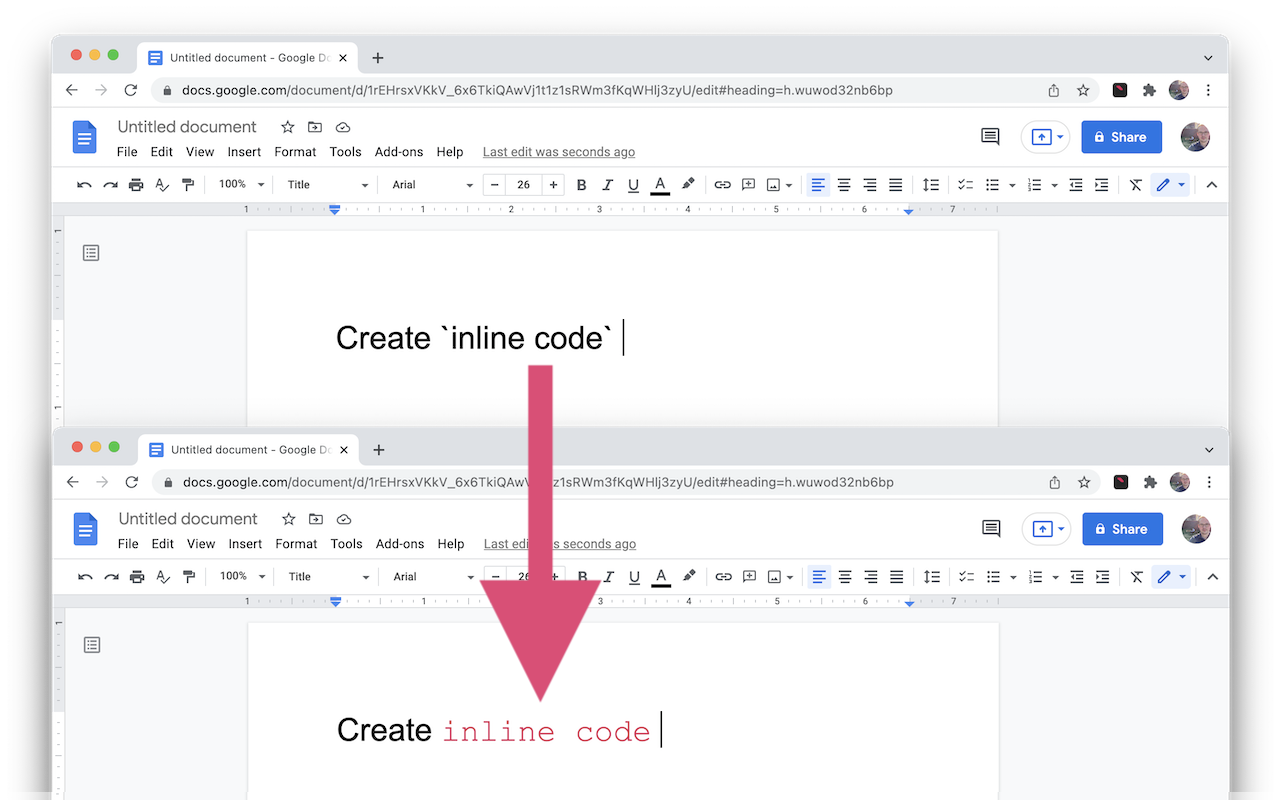
Task: Open Tools menu in bottom window
Action: pos(346,544)
